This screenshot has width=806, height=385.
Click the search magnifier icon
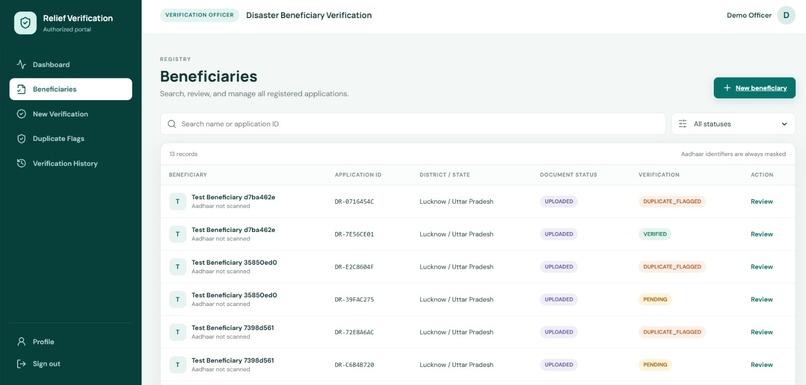[172, 124]
